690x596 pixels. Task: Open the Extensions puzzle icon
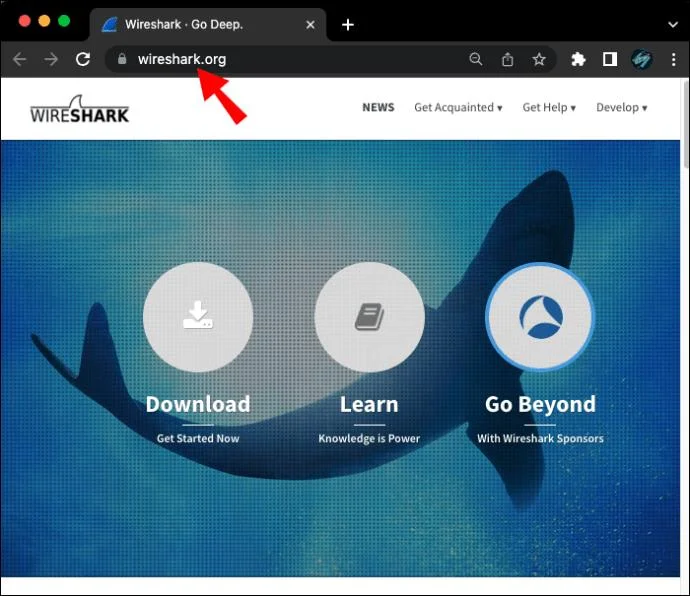(x=578, y=59)
